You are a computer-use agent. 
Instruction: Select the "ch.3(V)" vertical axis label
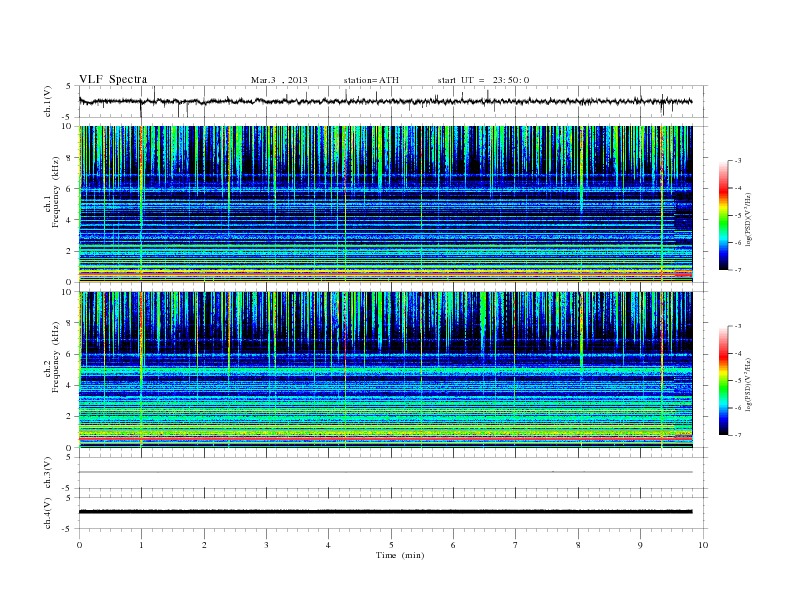pos(48,473)
